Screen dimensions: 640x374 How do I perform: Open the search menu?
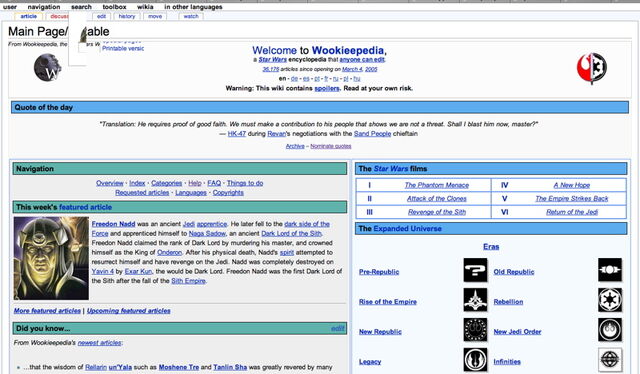tap(81, 7)
